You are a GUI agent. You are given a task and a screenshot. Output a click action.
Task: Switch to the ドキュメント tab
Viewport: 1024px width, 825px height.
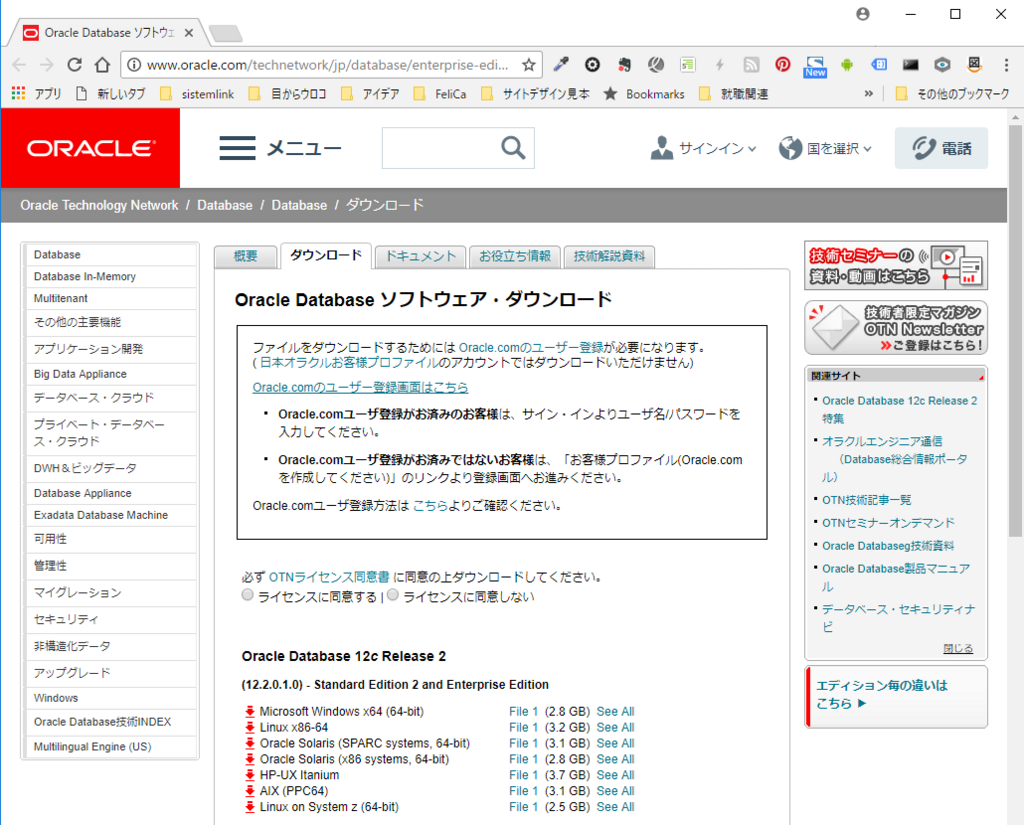tap(420, 256)
